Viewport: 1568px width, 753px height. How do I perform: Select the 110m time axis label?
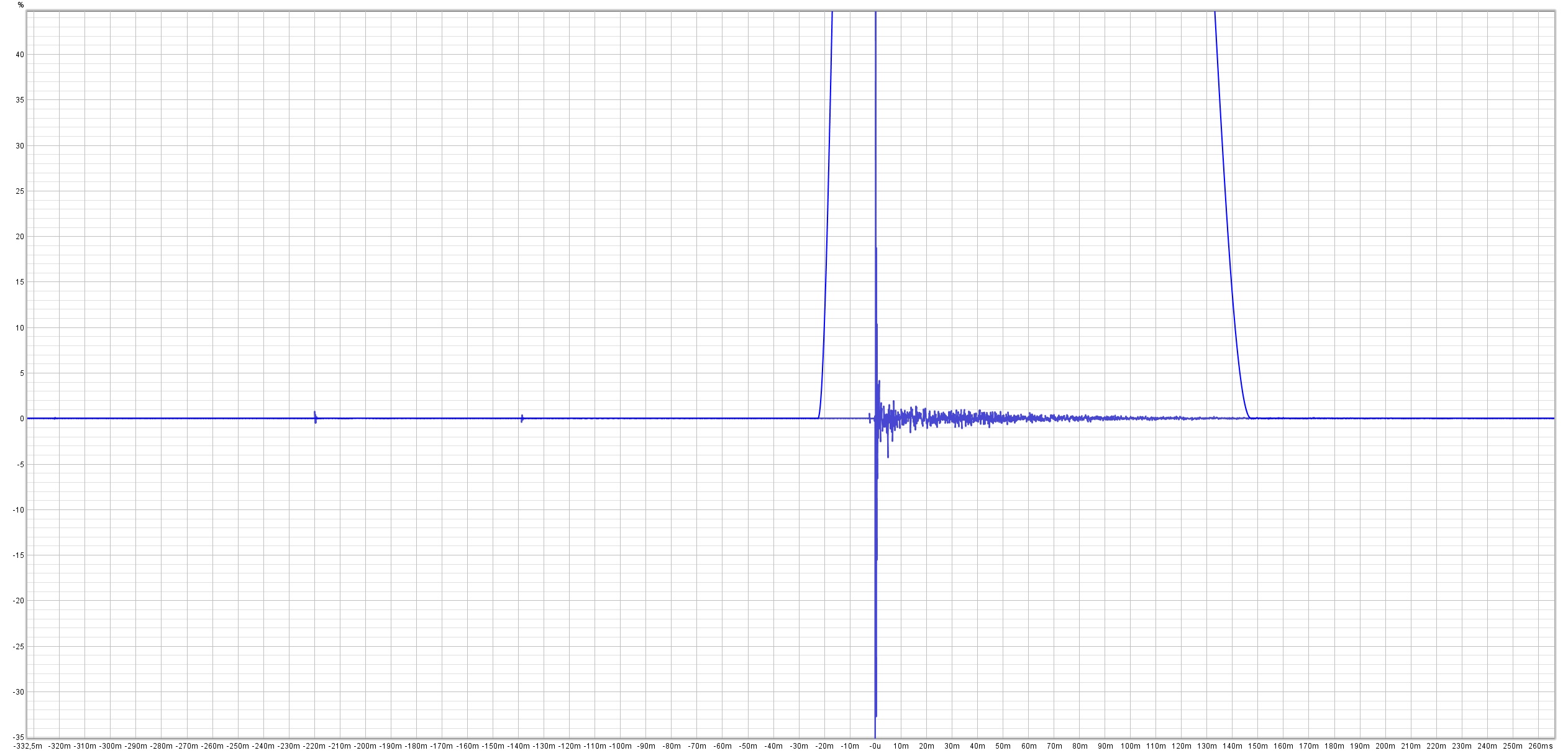[x=1156, y=746]
